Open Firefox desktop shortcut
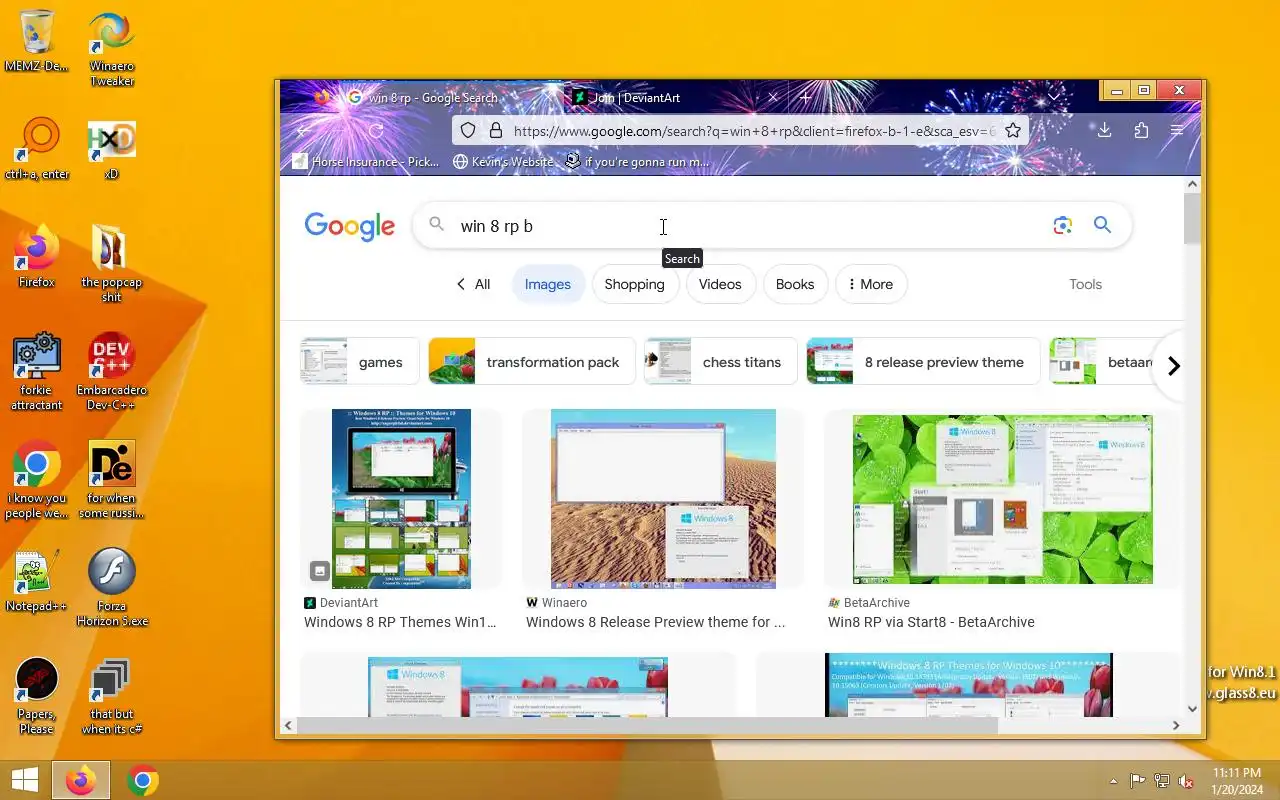1280x800 pixels. pos(37,258)
